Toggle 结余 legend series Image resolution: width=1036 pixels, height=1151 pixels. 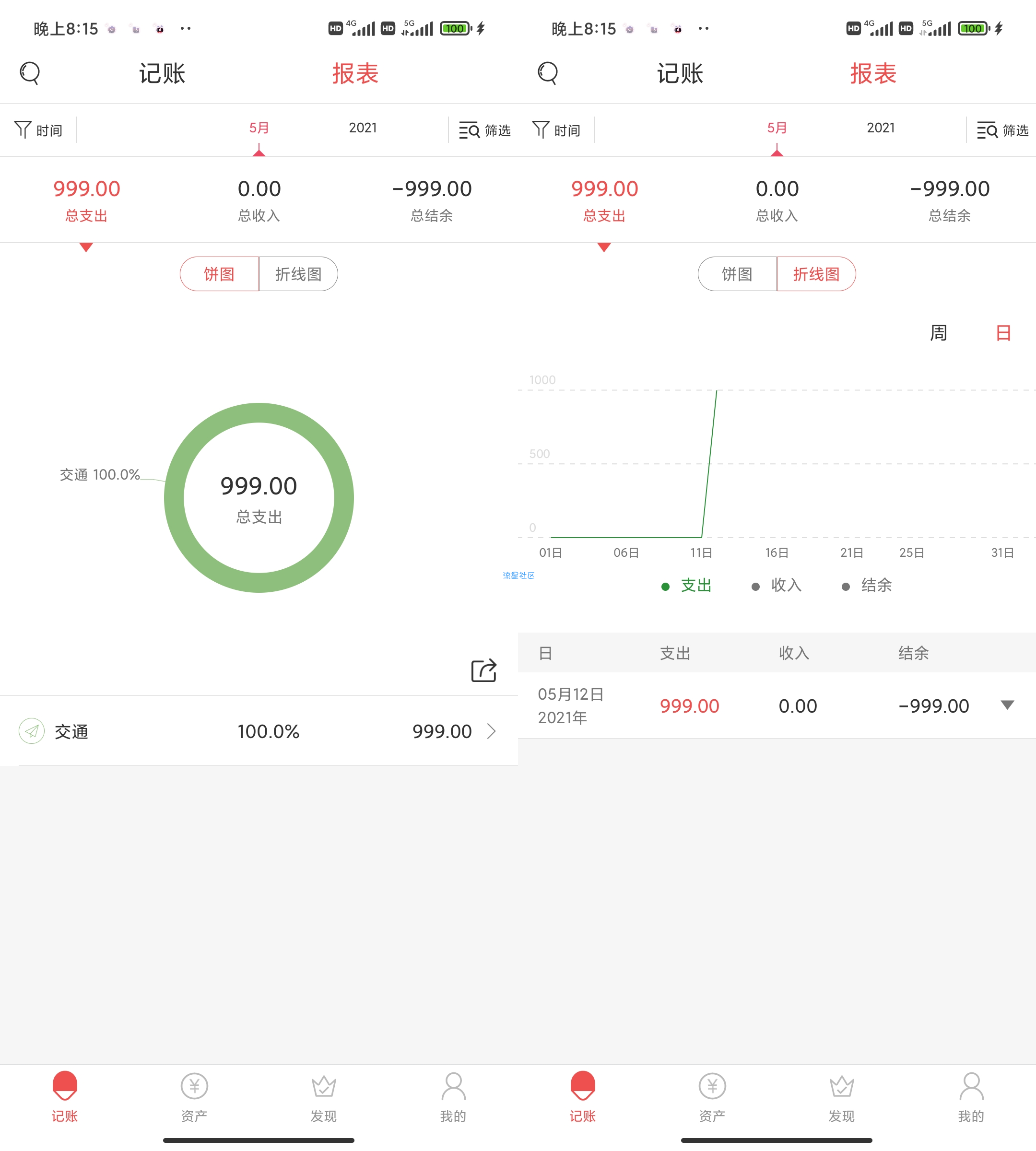coord(866,585)
